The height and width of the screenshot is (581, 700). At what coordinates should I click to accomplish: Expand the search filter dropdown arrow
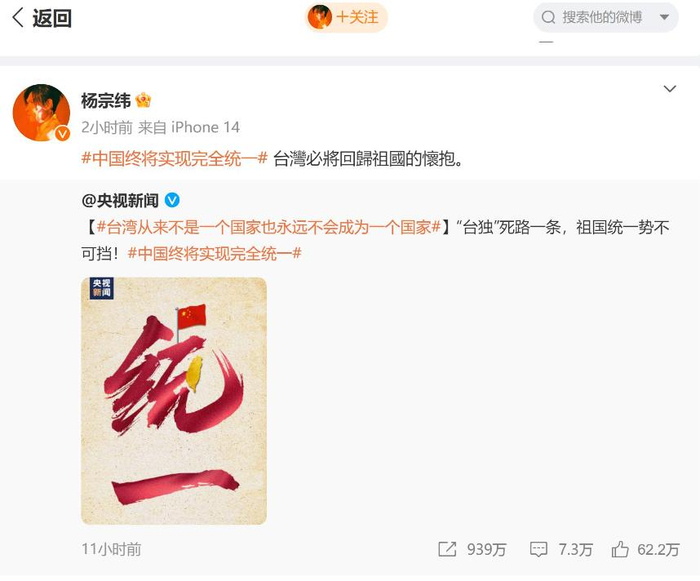tap(664, 17)
